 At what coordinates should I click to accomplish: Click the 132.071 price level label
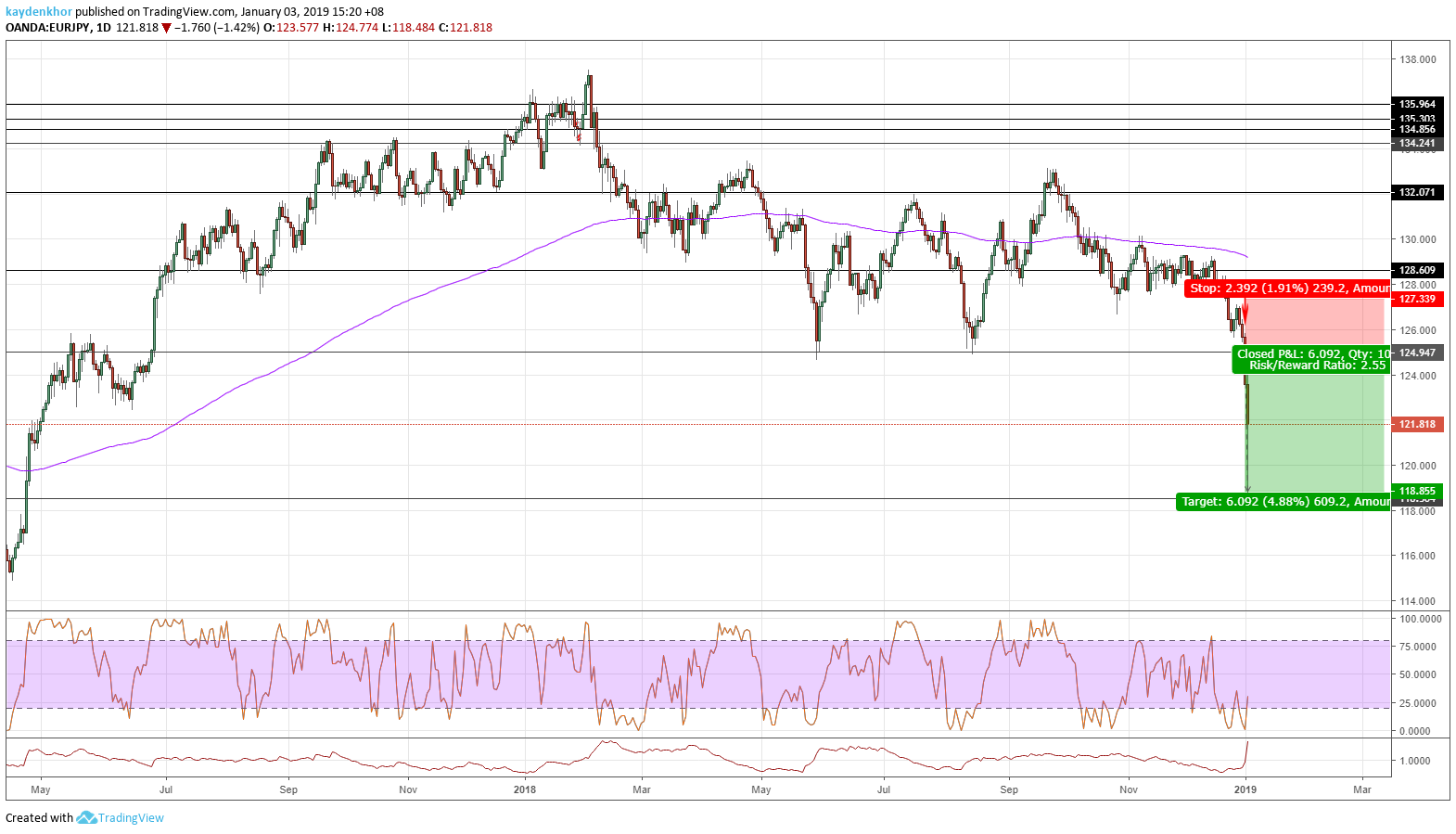point(1417,192)
